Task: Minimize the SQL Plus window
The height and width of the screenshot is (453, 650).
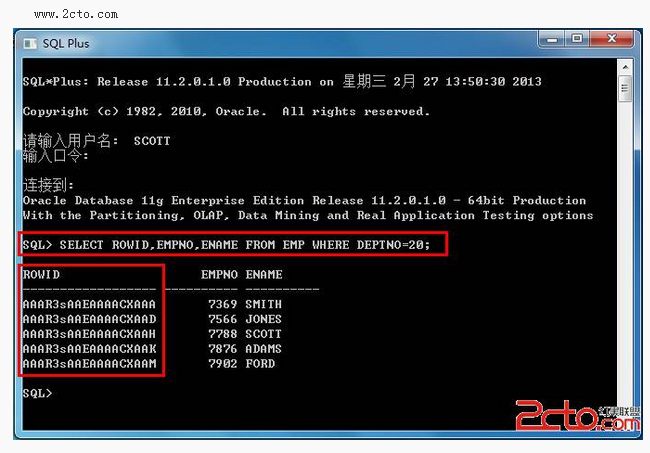Action: pos(552,39)
